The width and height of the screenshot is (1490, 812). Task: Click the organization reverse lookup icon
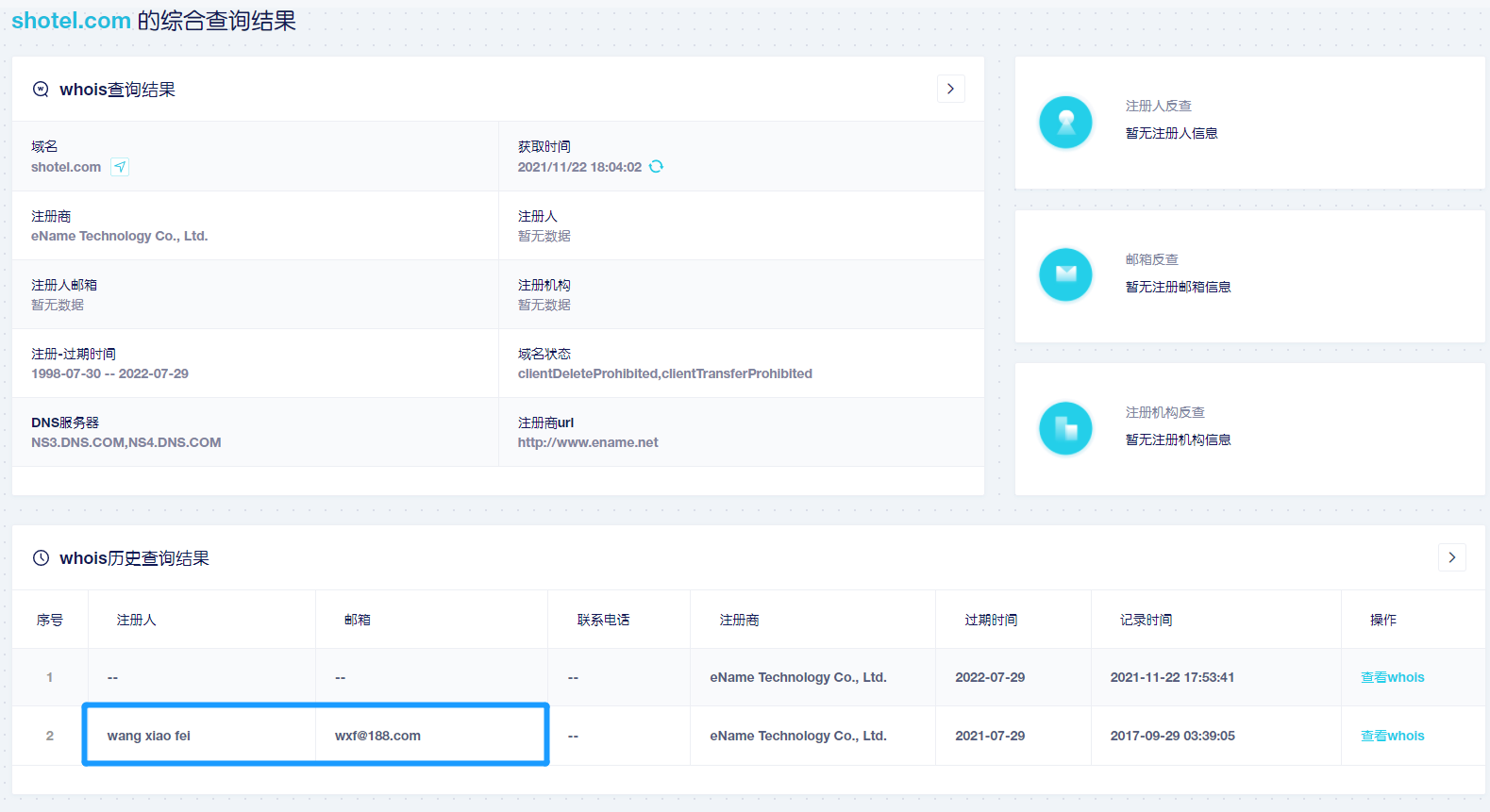click(1065, 428)
